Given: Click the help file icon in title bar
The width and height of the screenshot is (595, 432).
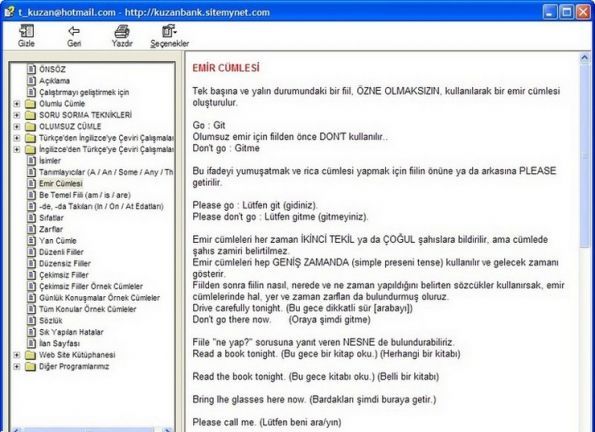Looking at the screenshot, I should pos(9,12).
